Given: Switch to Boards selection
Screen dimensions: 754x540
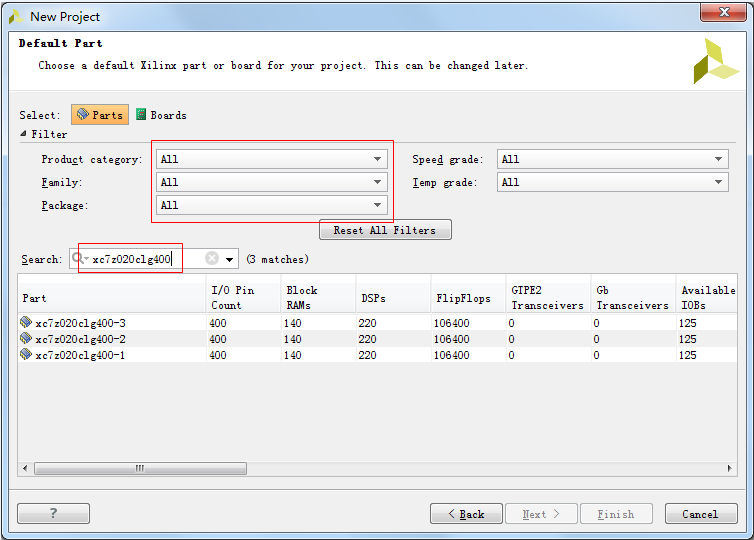Looking at the screenshot, I should 161,115.
